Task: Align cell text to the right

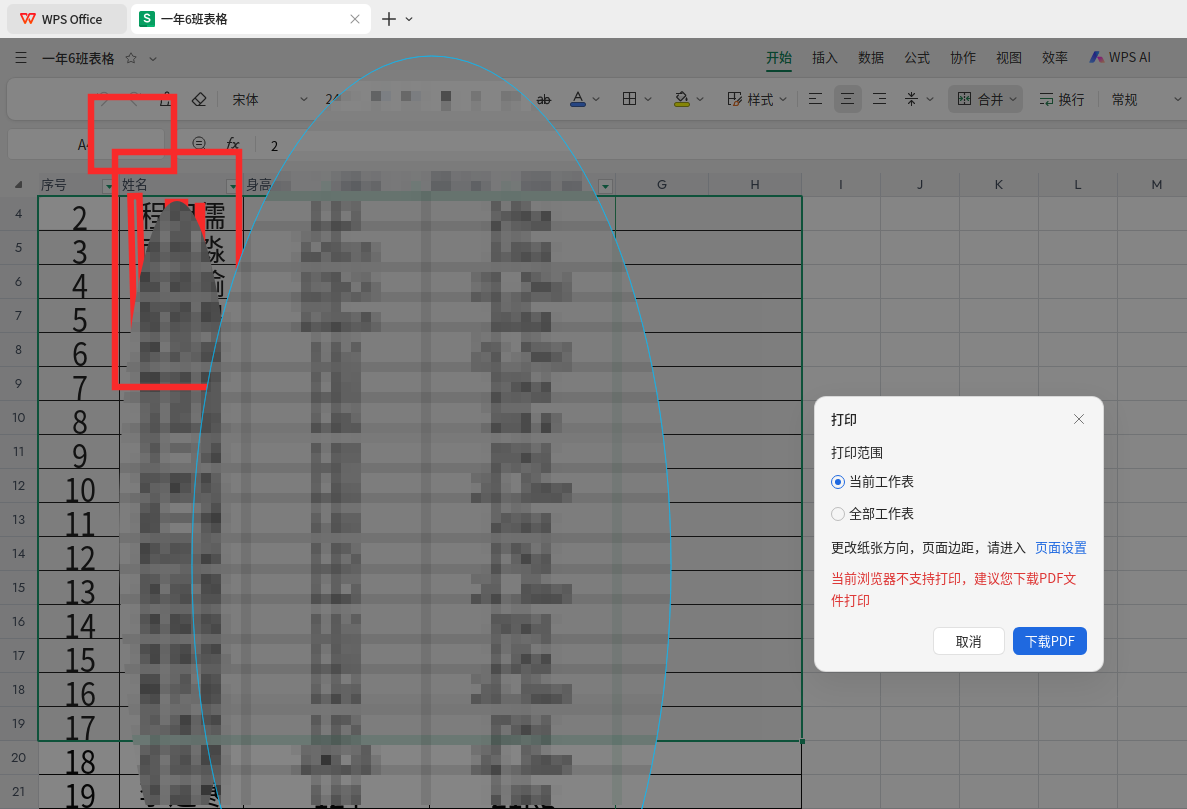Action: 880,99
